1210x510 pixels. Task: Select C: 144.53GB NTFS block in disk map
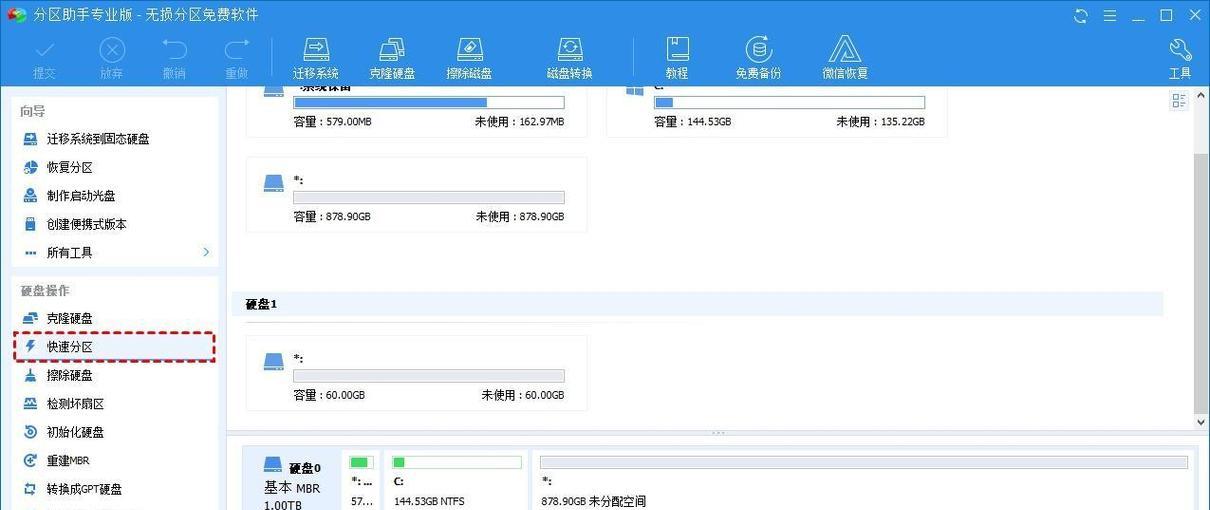(x=456, y=482)
